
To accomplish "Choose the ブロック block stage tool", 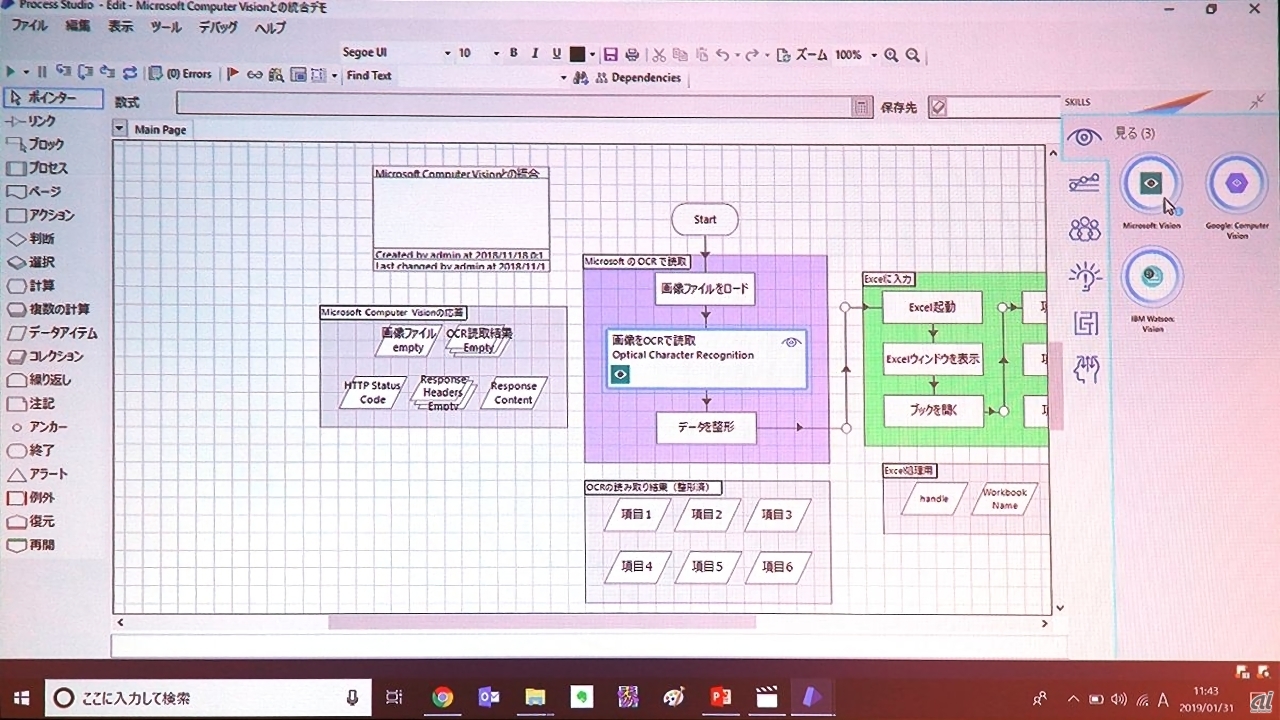I will tap(36, 145).
